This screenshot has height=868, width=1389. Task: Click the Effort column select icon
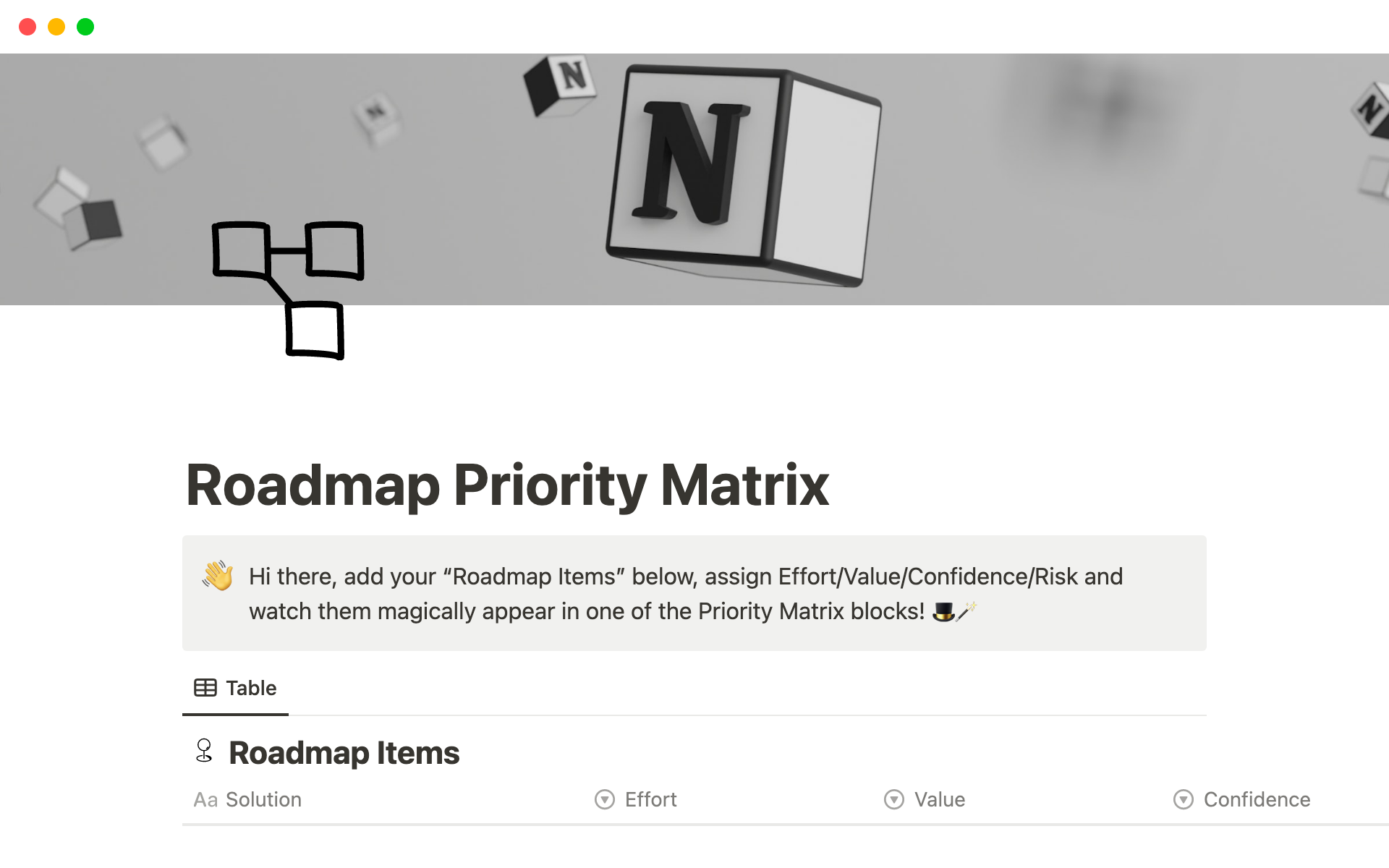[x=604, y=798]
